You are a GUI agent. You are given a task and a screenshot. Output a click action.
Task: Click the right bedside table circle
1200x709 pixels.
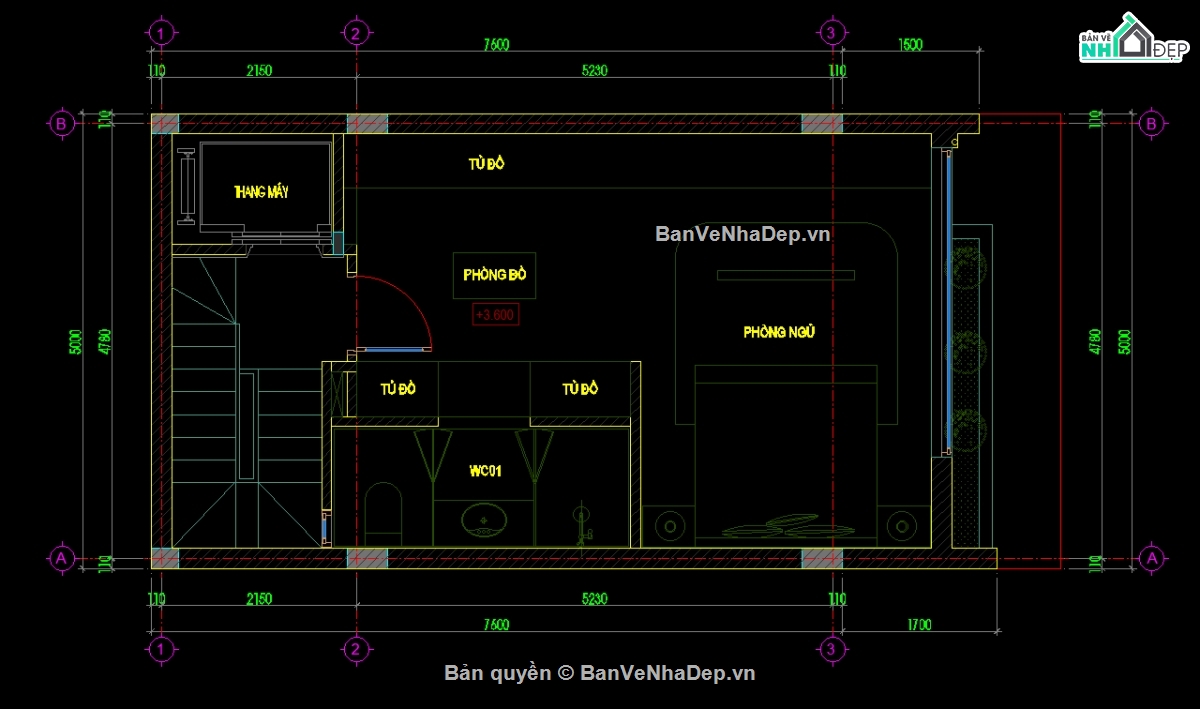[903, 526]
